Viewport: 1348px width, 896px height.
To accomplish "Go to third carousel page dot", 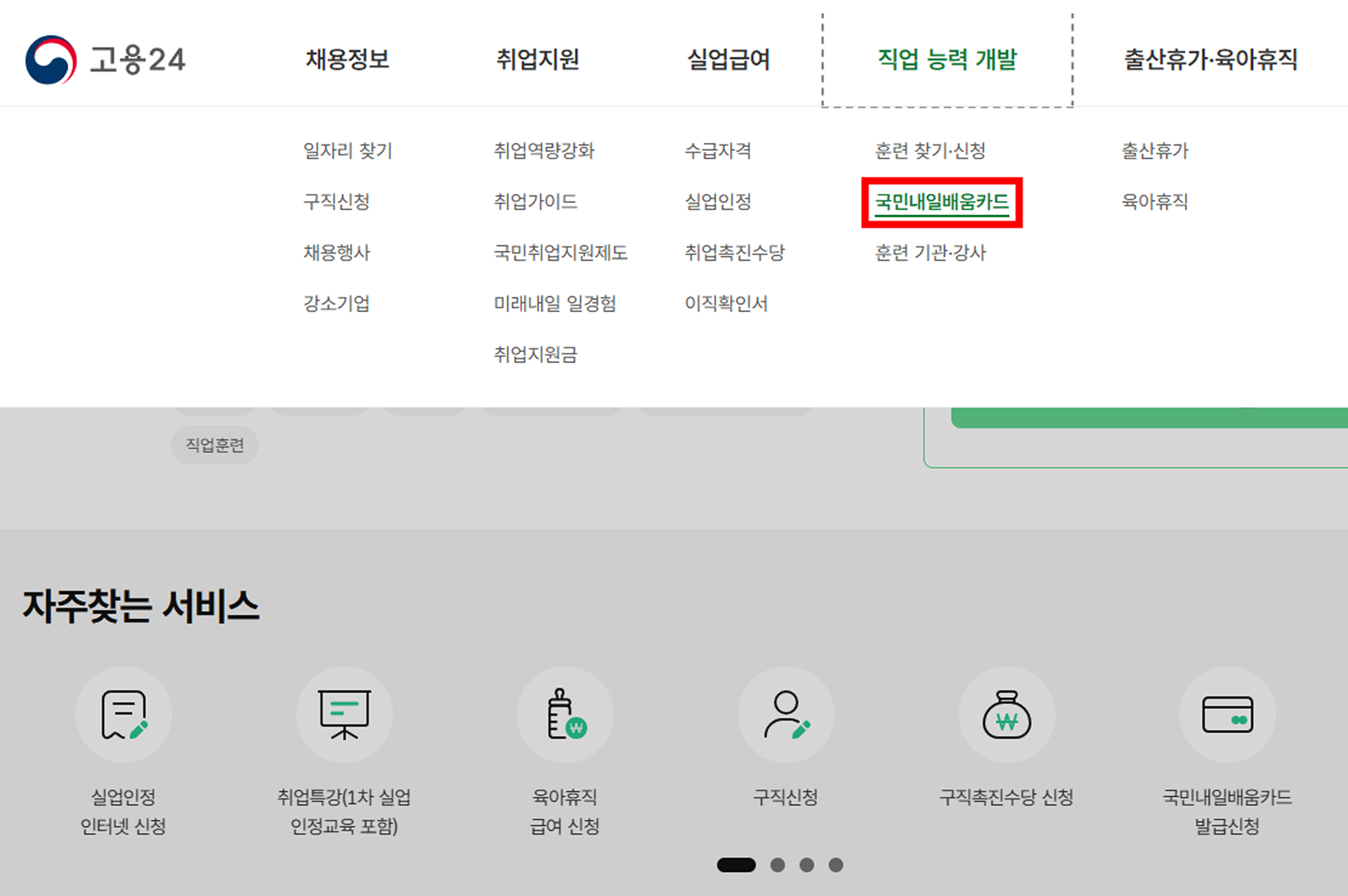I will coord(807,865).
